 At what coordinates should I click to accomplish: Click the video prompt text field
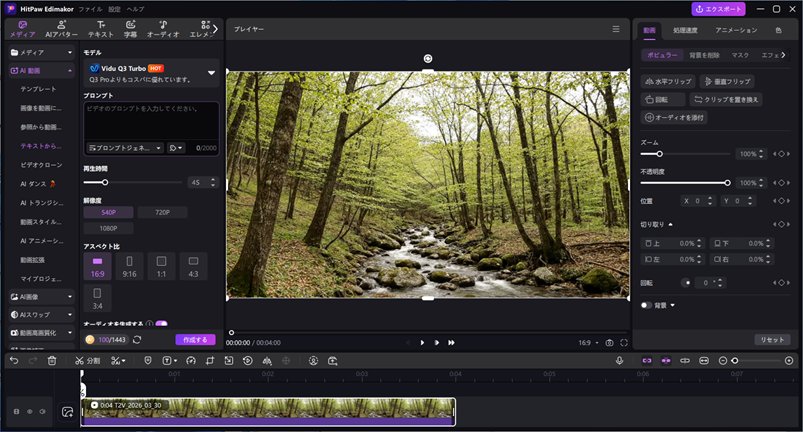[152, 121]
